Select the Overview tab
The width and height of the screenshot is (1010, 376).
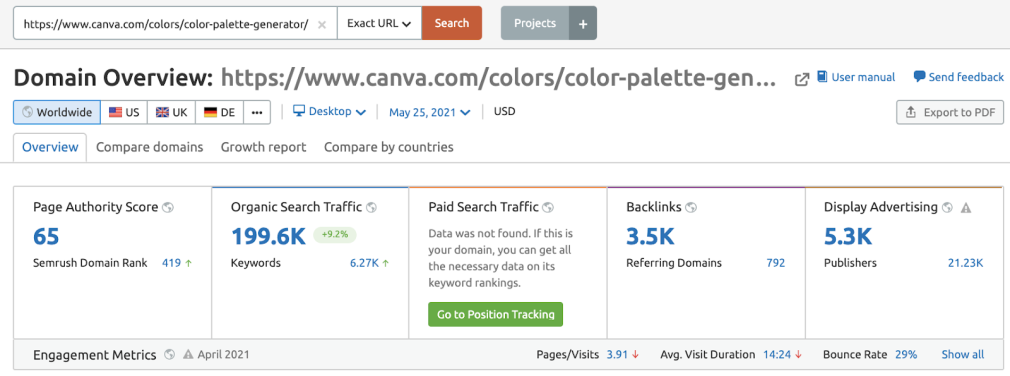click(x=50, y=147)
